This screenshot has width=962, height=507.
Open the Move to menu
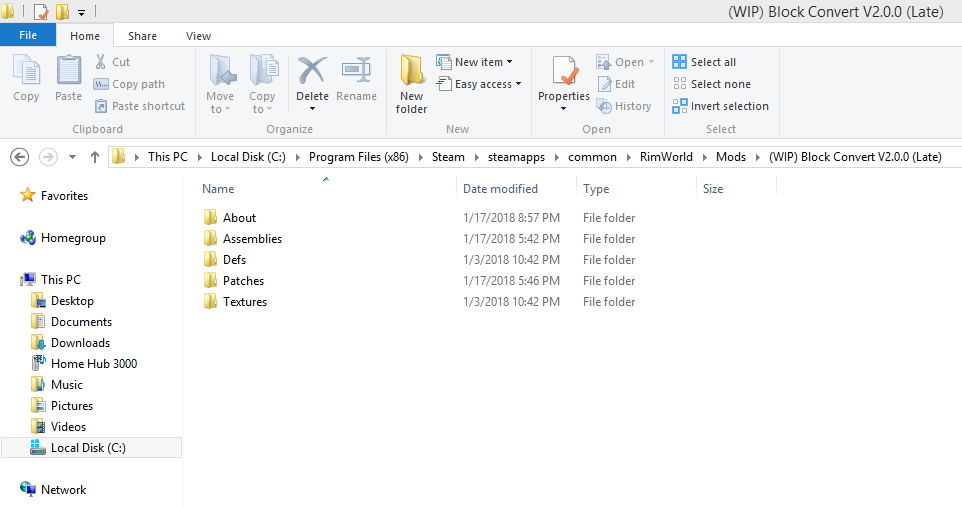[x=220, y=84]
